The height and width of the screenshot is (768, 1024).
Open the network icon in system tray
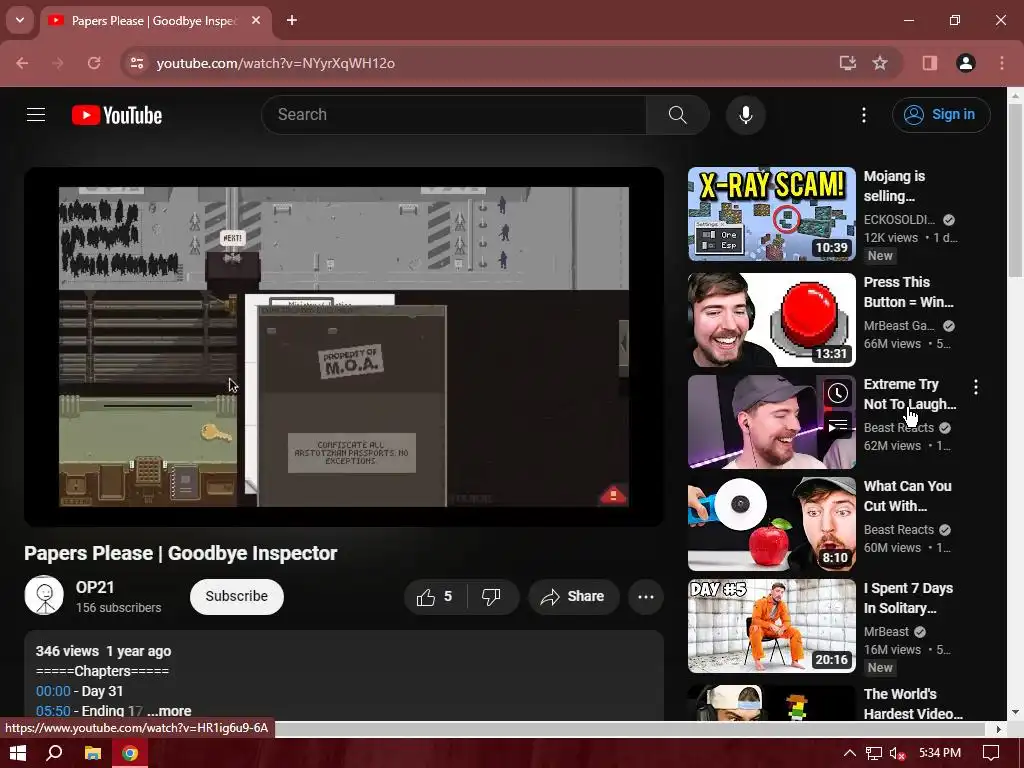coord(874,754)
